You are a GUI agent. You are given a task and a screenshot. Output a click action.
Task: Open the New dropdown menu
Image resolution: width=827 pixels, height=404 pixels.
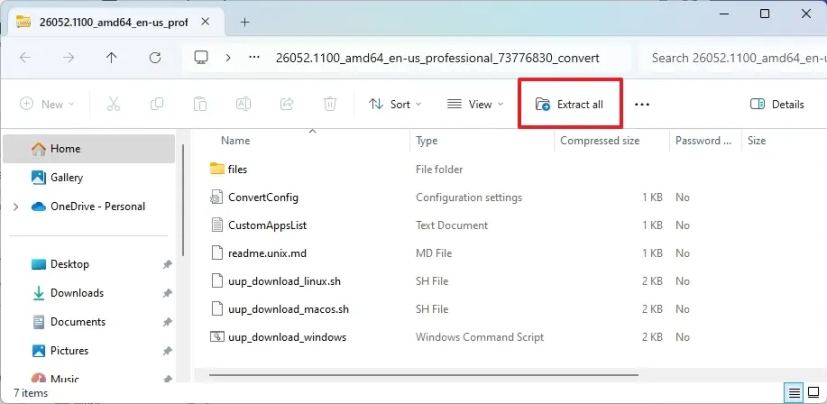(x=47, y=104)
